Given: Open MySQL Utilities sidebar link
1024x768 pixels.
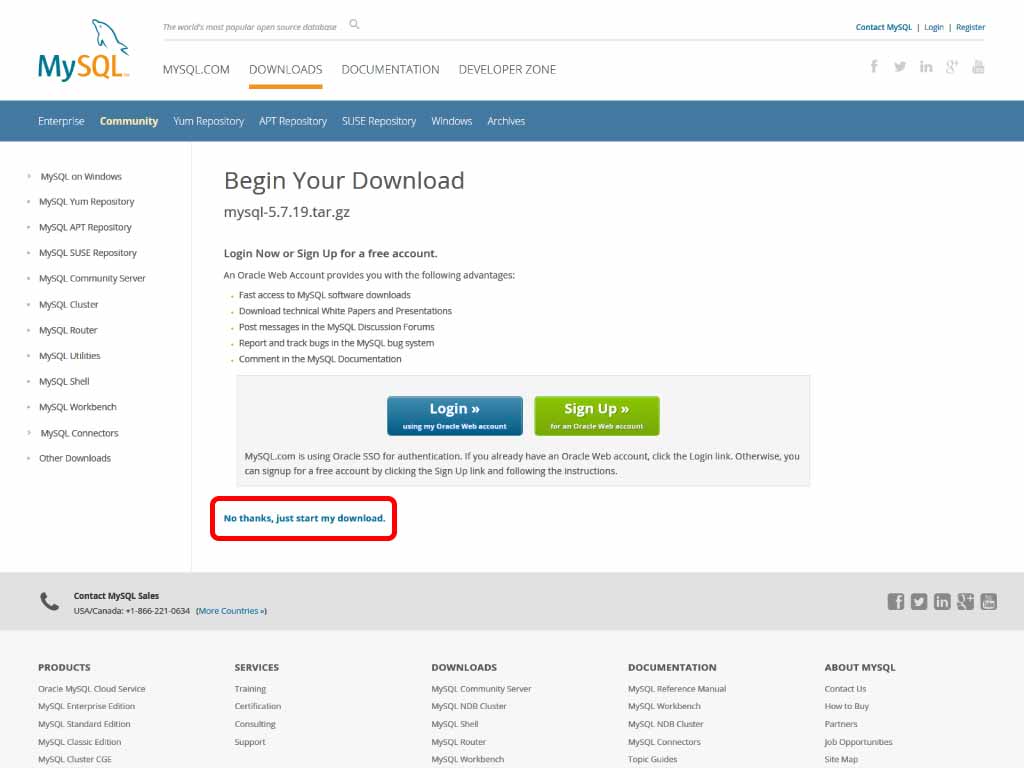Looking at the screenshot, I should coord(70,355).
